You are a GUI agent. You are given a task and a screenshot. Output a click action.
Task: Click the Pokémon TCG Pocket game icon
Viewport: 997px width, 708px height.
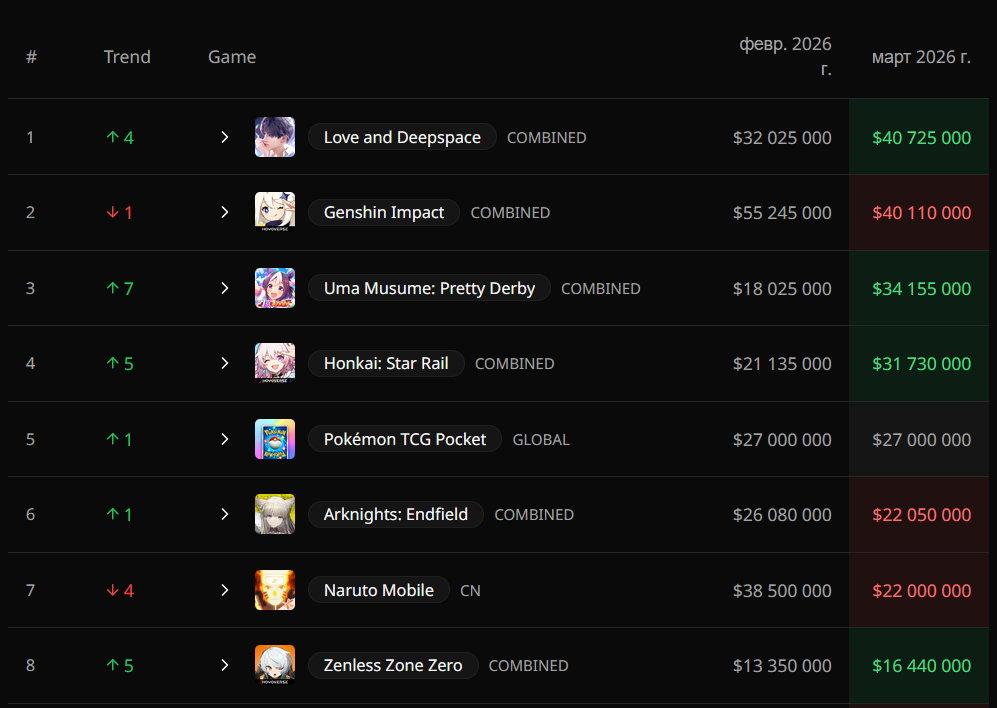coord(275,439)
